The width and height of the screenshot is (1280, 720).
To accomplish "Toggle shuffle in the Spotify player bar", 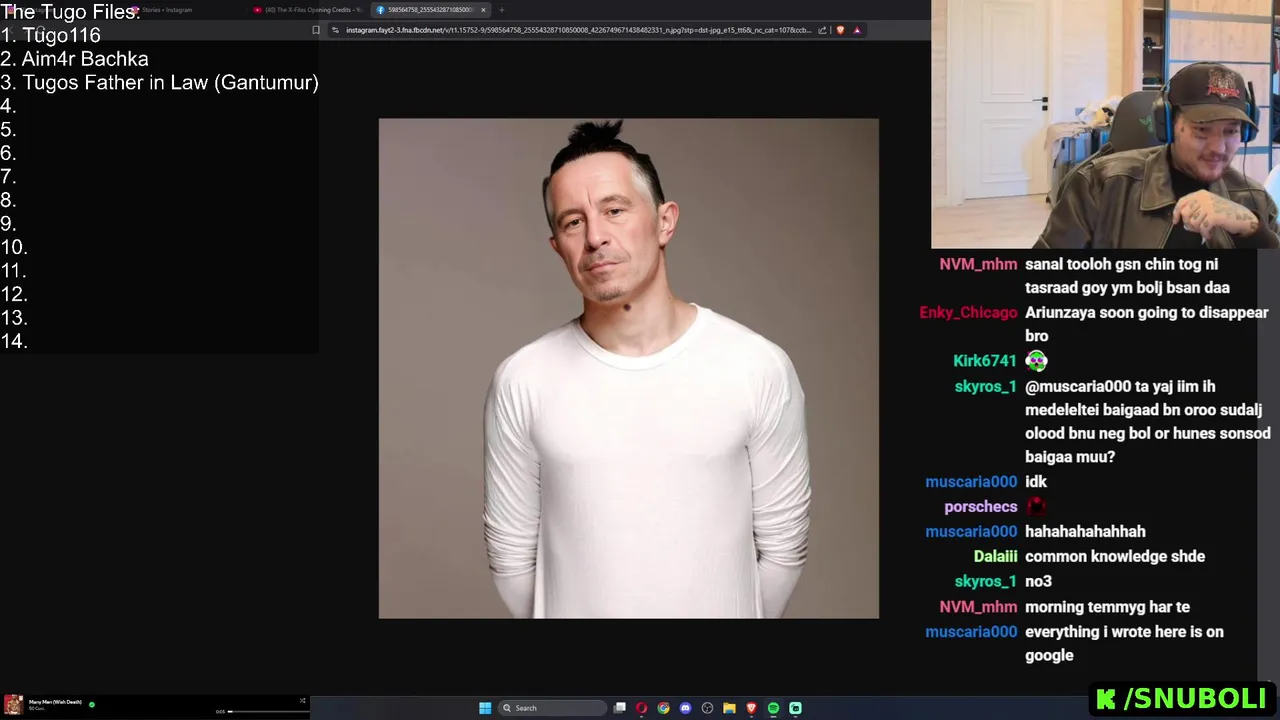I will [302, 700].
